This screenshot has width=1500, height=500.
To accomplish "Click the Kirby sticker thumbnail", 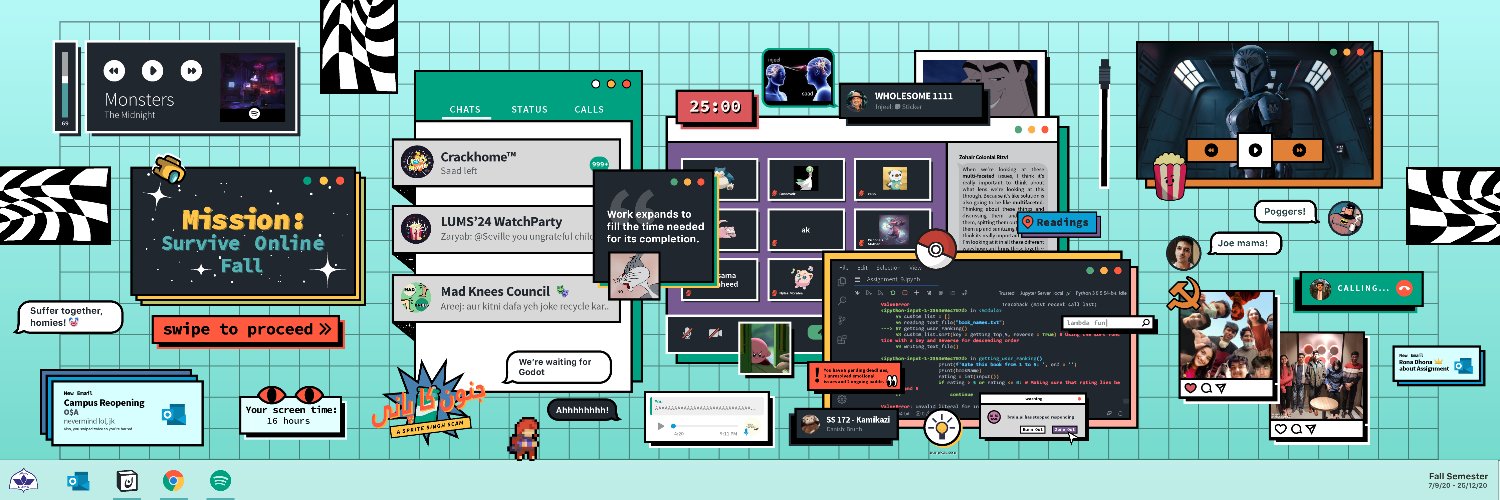I will 765,346.
